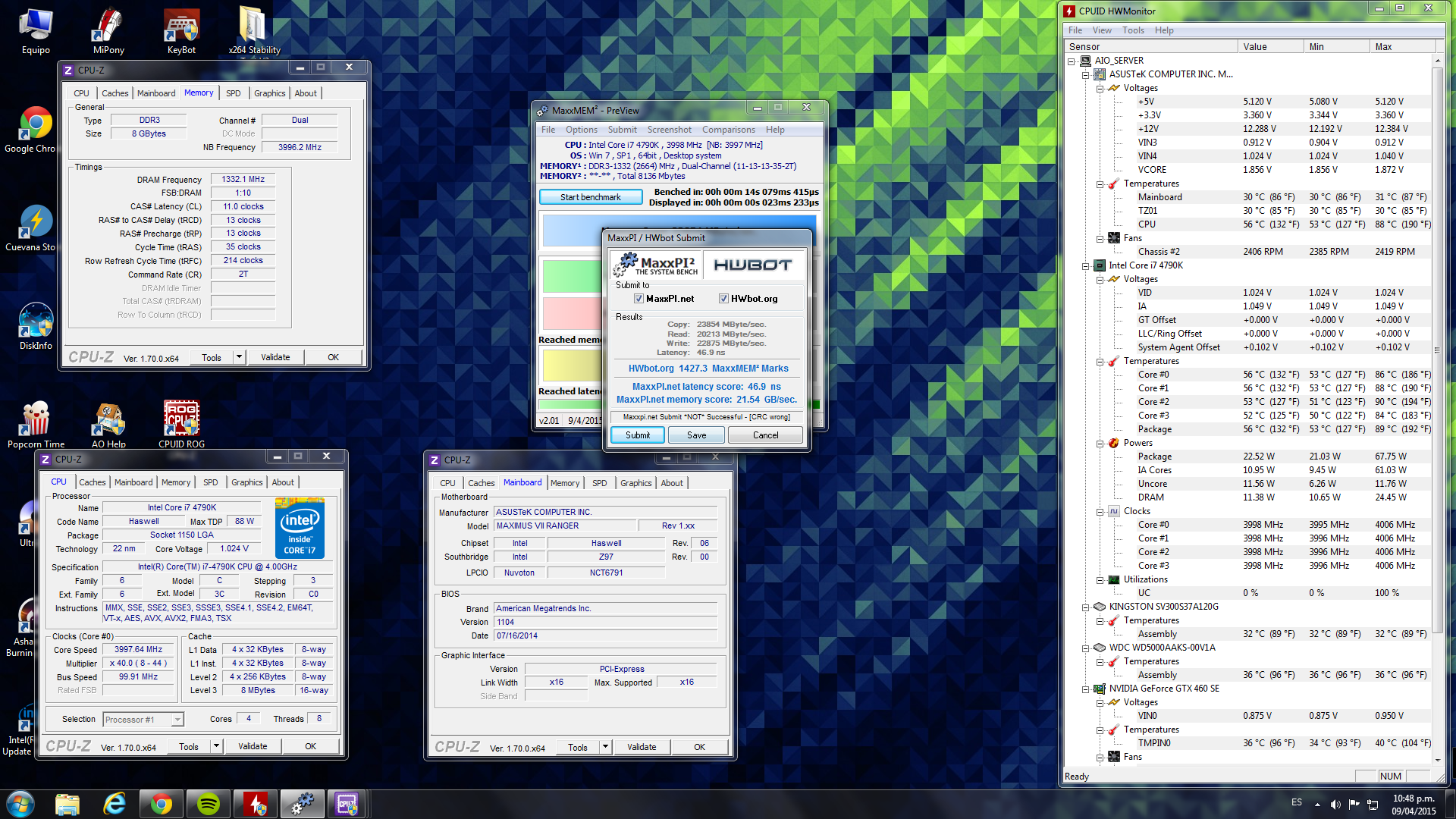
Task: Open the Cuevana Storm desktop shortcut
Action: 33,229
